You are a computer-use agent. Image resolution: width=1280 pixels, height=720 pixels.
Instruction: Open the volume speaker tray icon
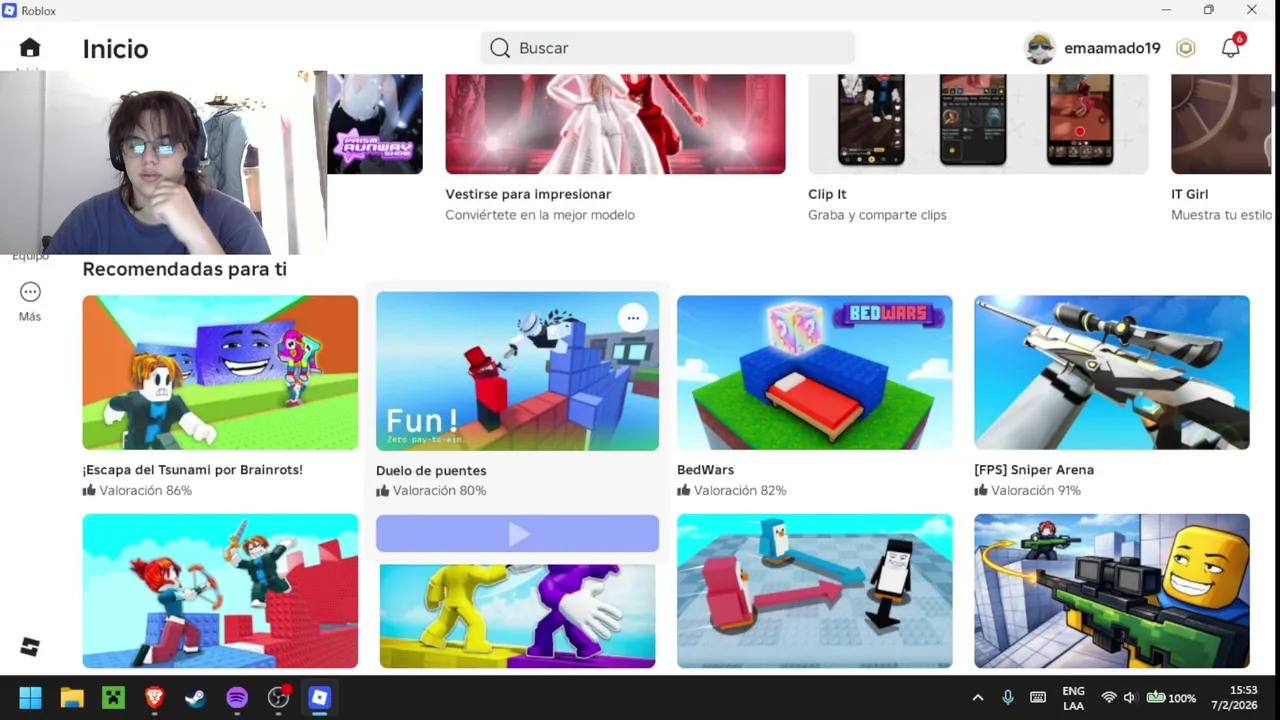point(1129,698)
